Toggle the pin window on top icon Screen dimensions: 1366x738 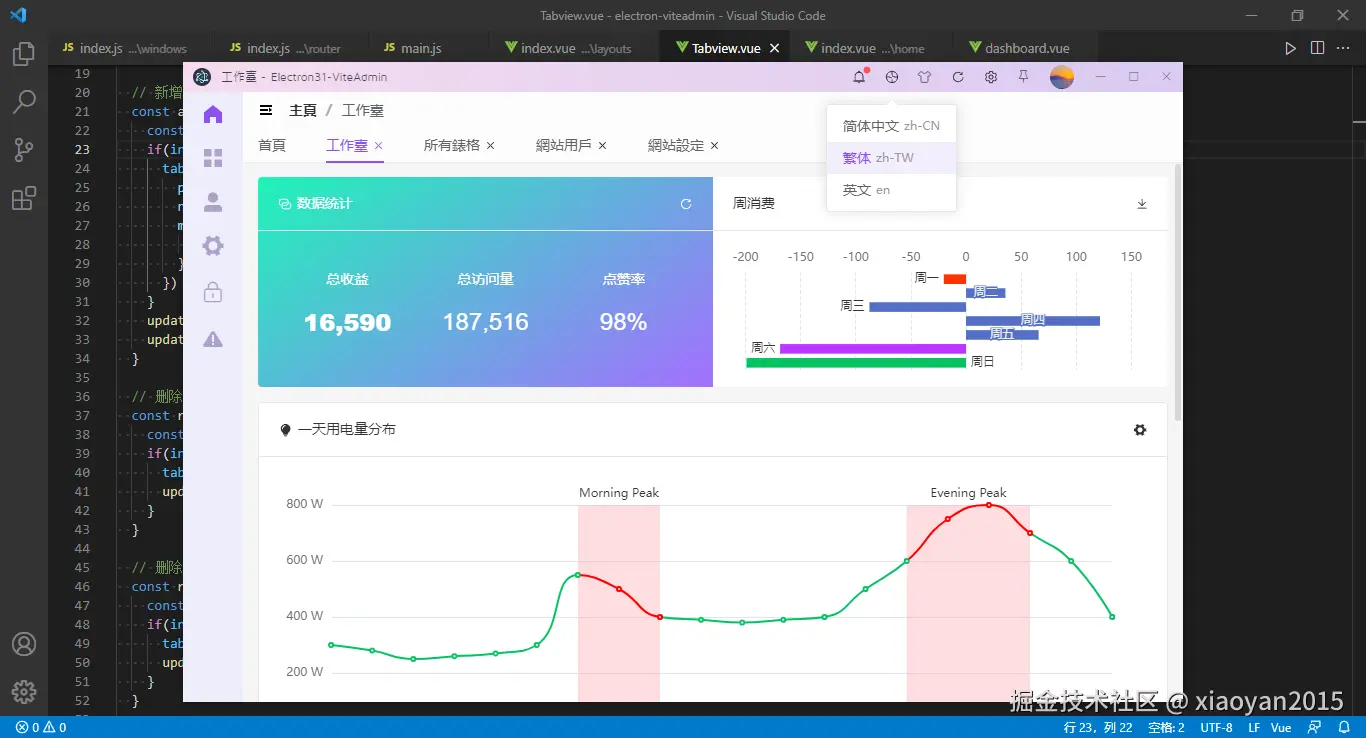pyautogui.click(x=1023, y=77)
